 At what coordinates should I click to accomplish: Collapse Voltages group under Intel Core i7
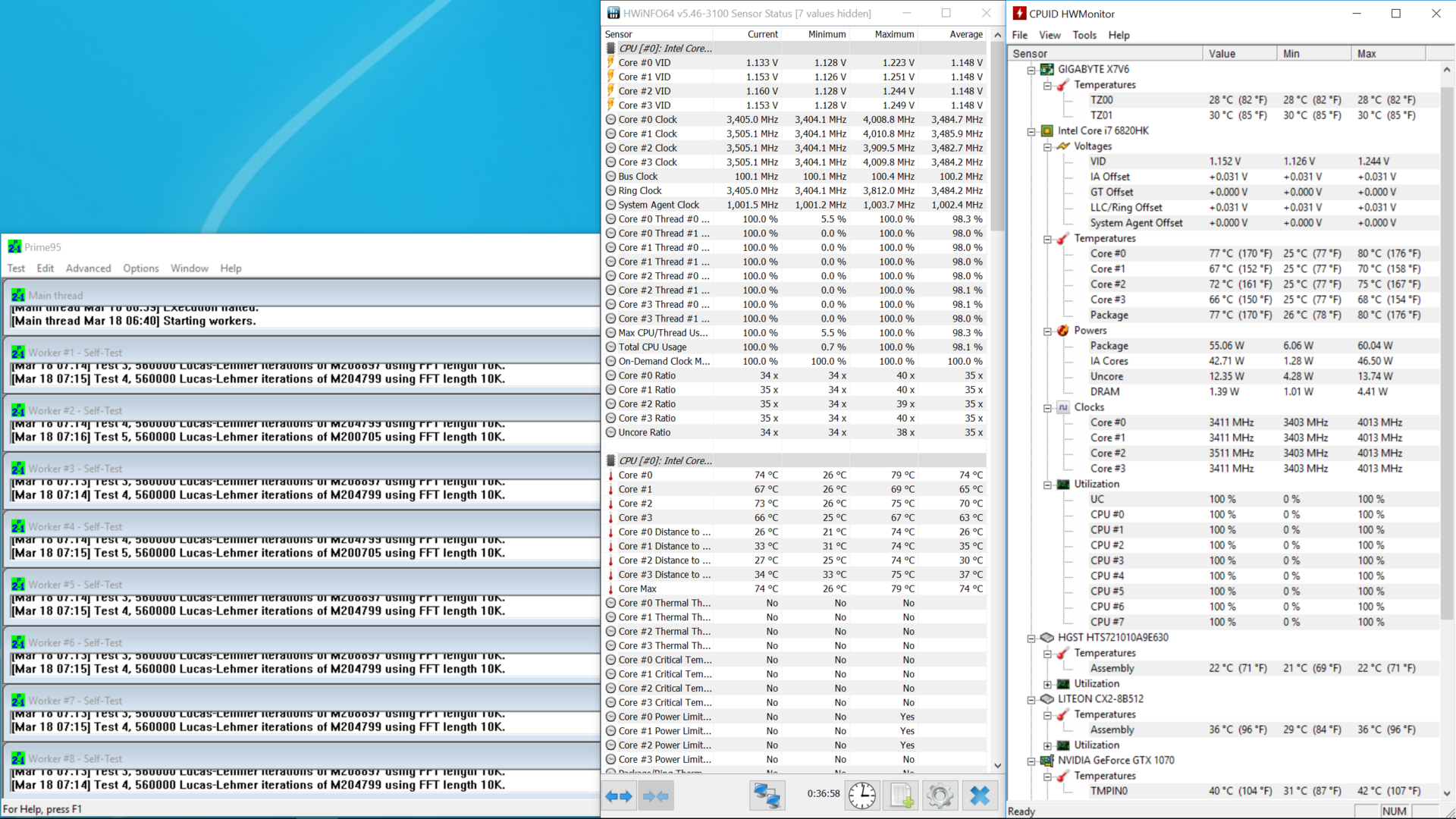point(1047,146)
